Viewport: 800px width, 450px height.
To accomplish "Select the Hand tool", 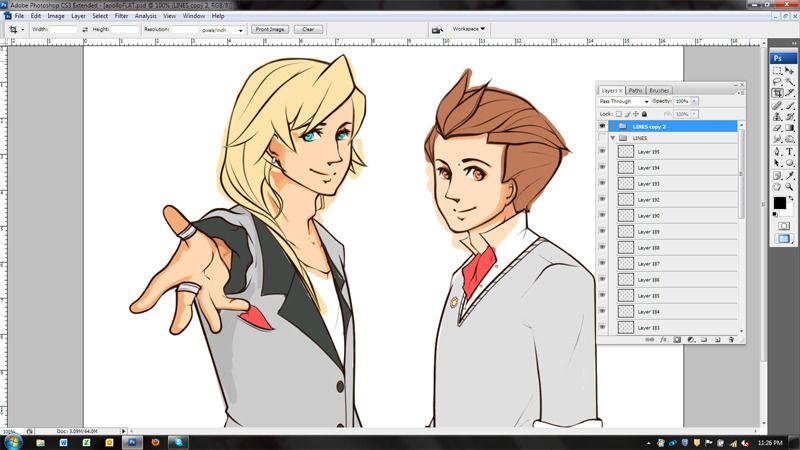I will [x=777, y=186].
